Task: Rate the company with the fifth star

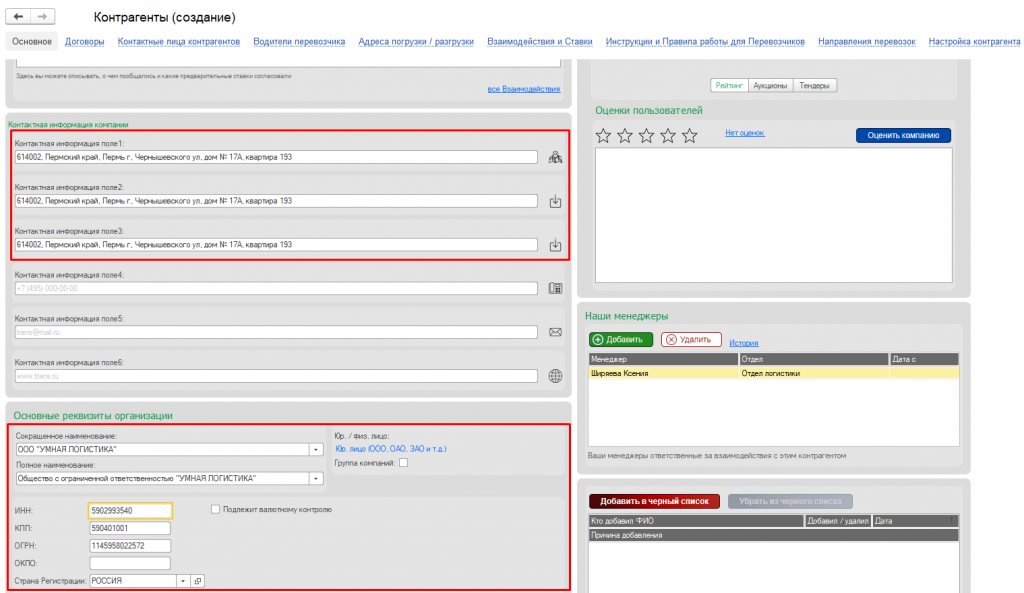Action: point(690,135)
